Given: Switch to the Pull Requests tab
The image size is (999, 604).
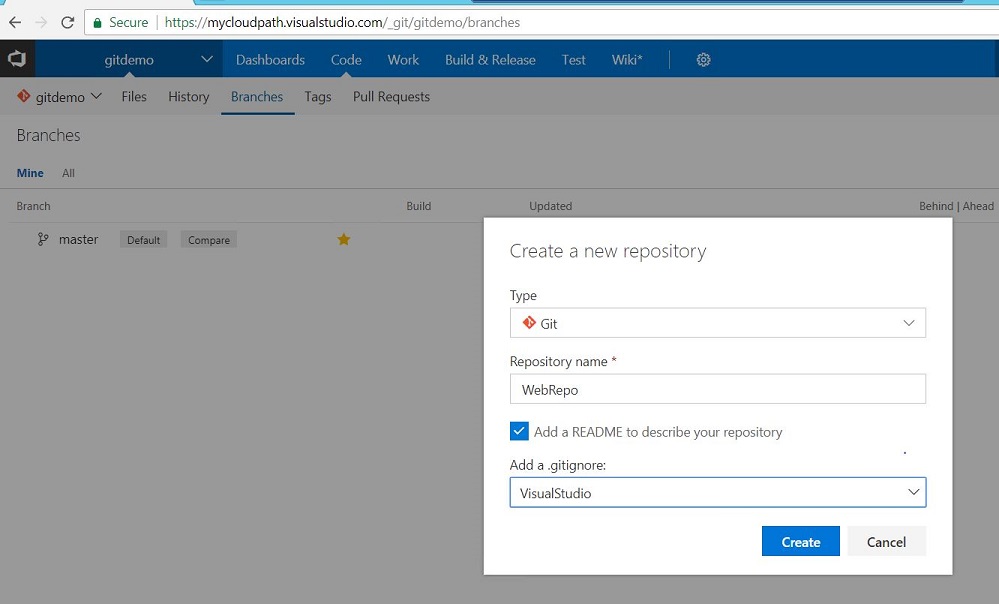Looking at the screenshot, I should point(391,97).
